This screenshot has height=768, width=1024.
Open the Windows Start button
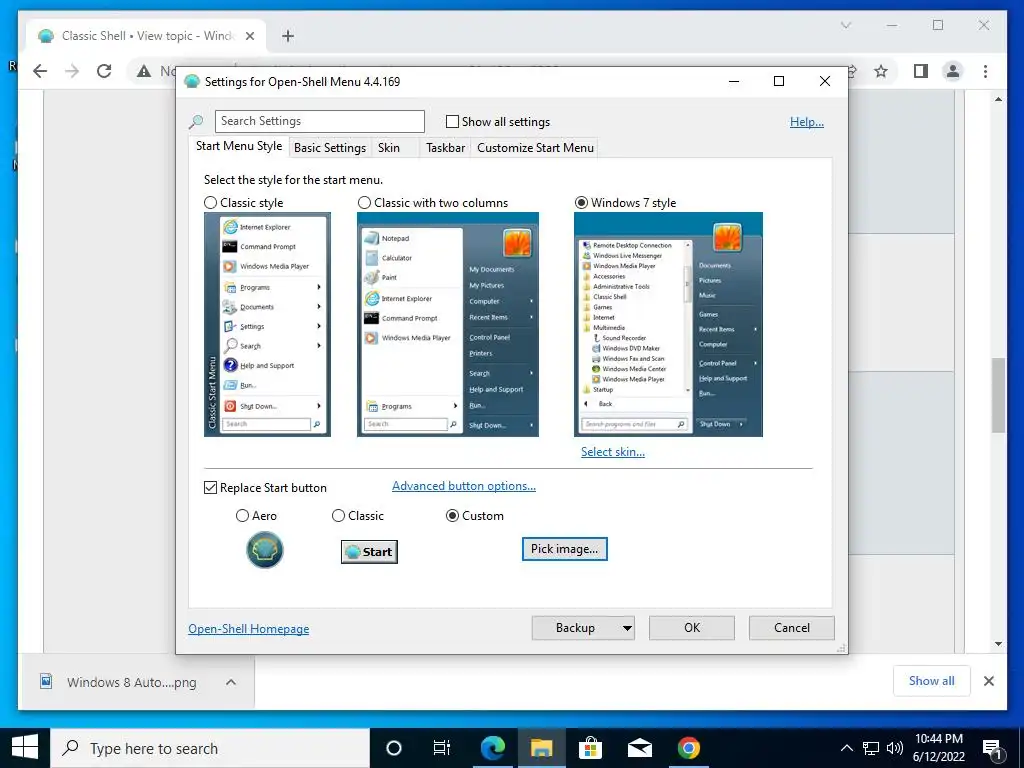[x=25, y=748]
